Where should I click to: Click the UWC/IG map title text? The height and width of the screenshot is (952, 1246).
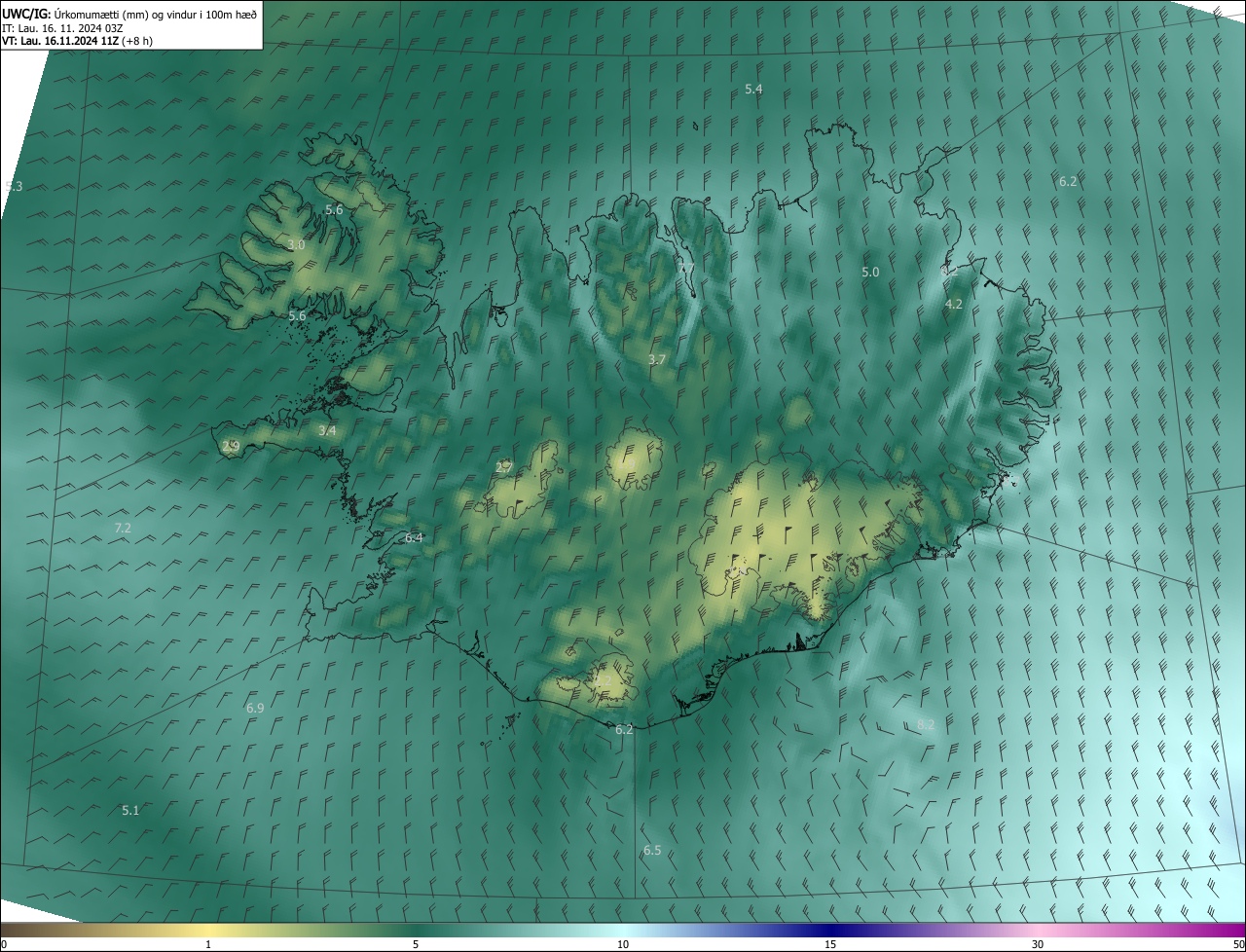pos(129,13)
